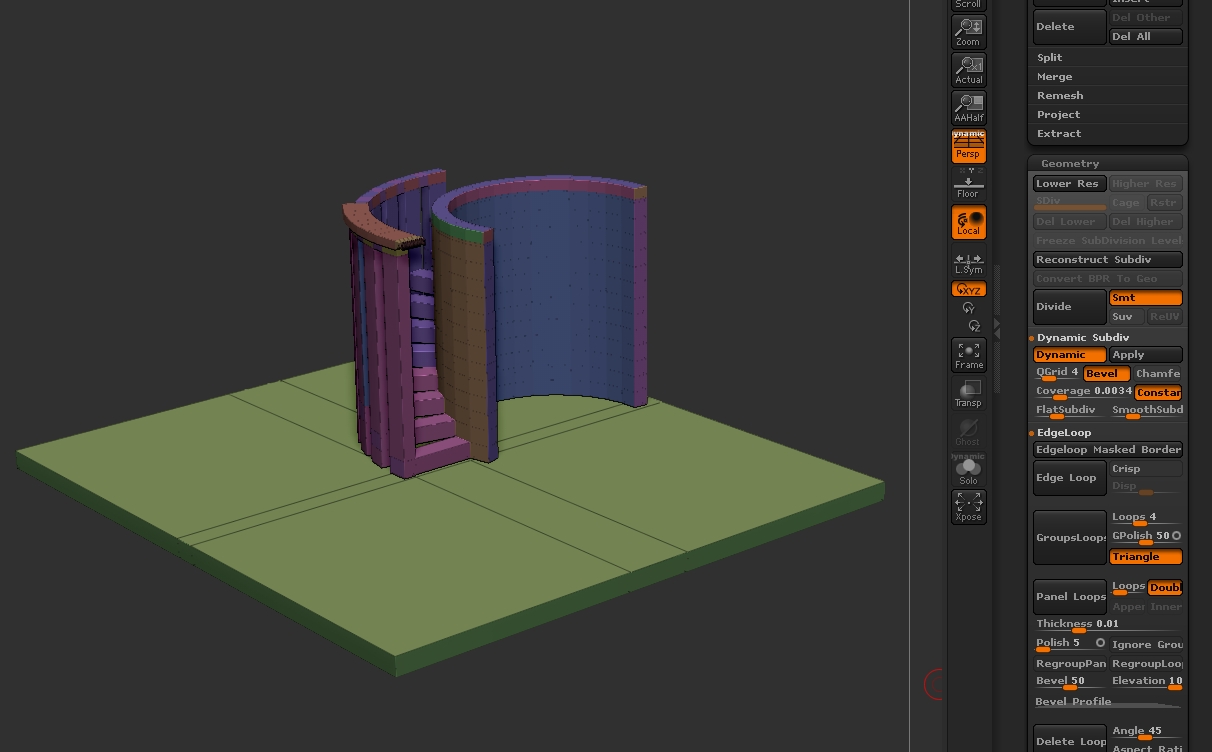1212x752 pixels.
Task: Open the Remesh menu item
Action: 1060,96
